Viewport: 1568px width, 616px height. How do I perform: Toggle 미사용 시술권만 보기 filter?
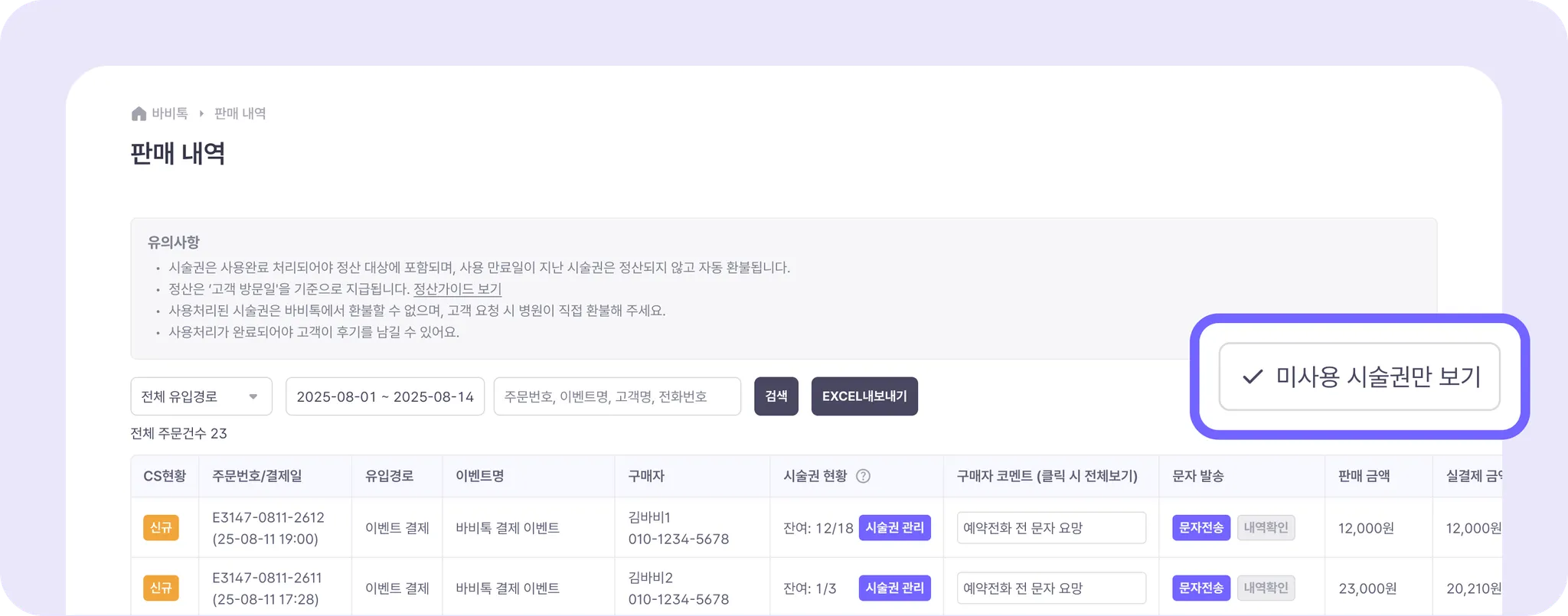(1359, 376)
